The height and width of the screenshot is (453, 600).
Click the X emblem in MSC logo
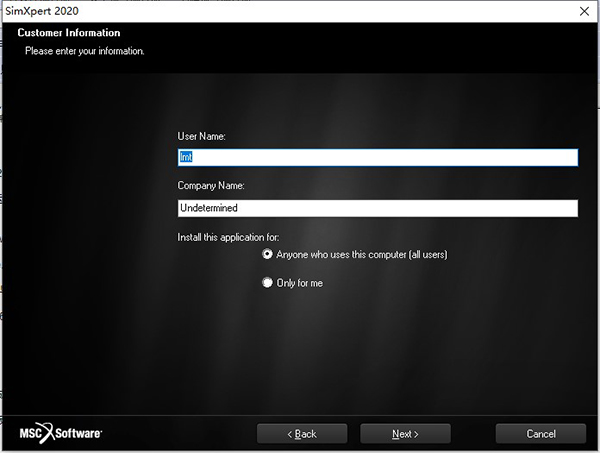coord(48,433)
